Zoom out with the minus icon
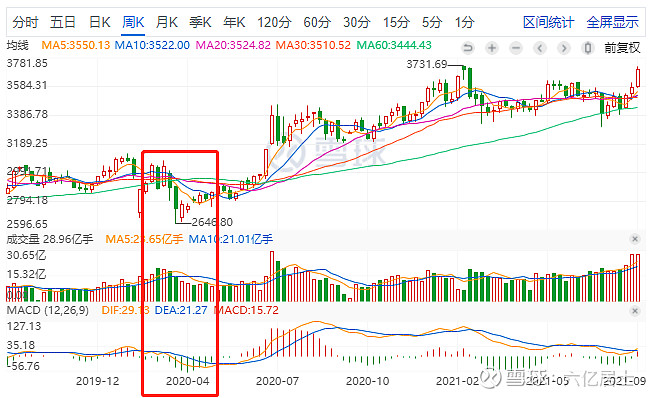Screen dimensions: 653x398 pos(516,48)
